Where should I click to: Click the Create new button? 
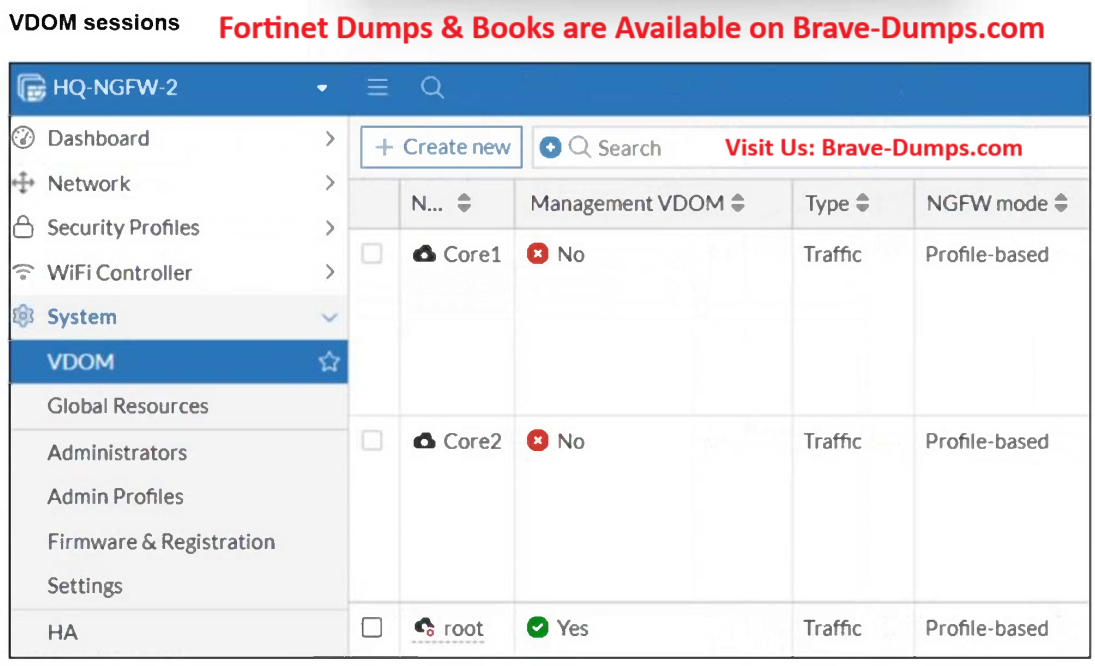[441, 148]
